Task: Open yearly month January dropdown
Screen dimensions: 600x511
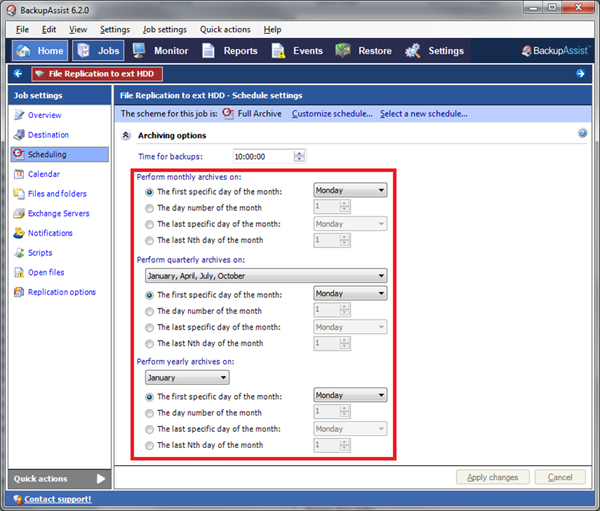Action: click(187, 378)
